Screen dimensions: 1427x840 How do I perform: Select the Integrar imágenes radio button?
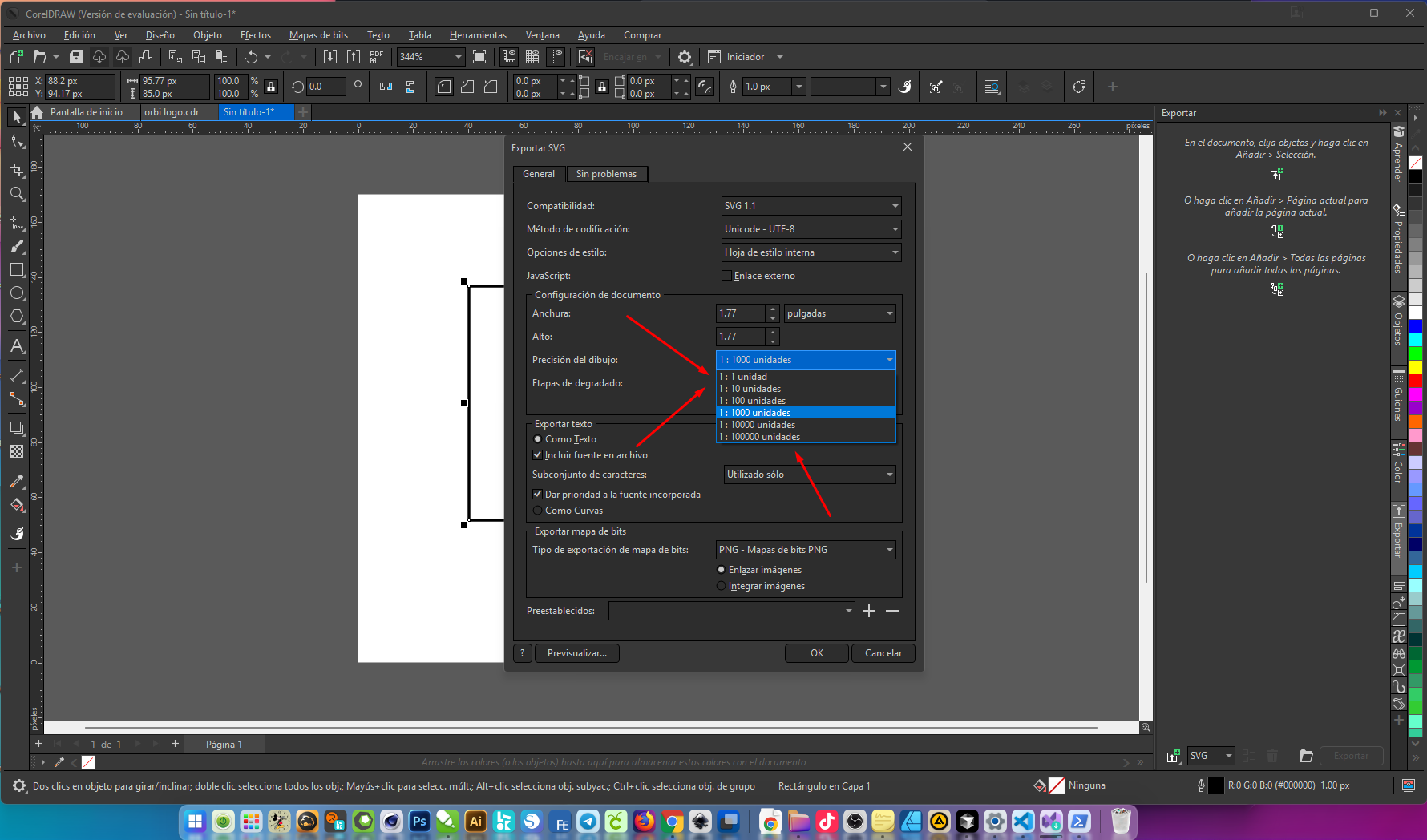click(721, 586)
